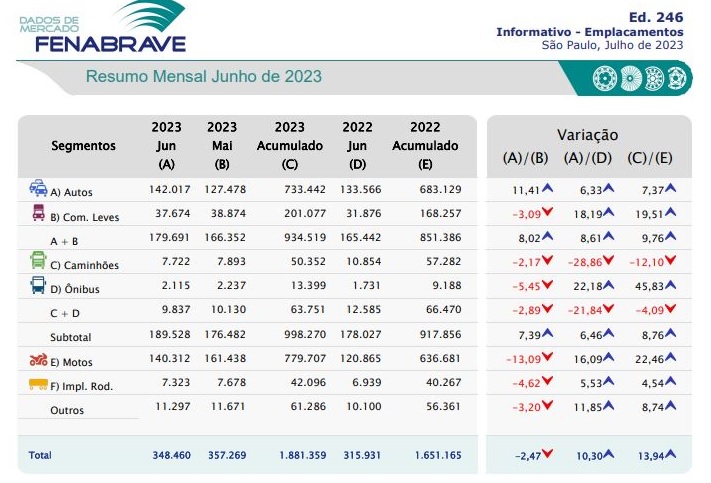
Task: Click down arrow next to Motos -13,09
Action: click(547, 356)
